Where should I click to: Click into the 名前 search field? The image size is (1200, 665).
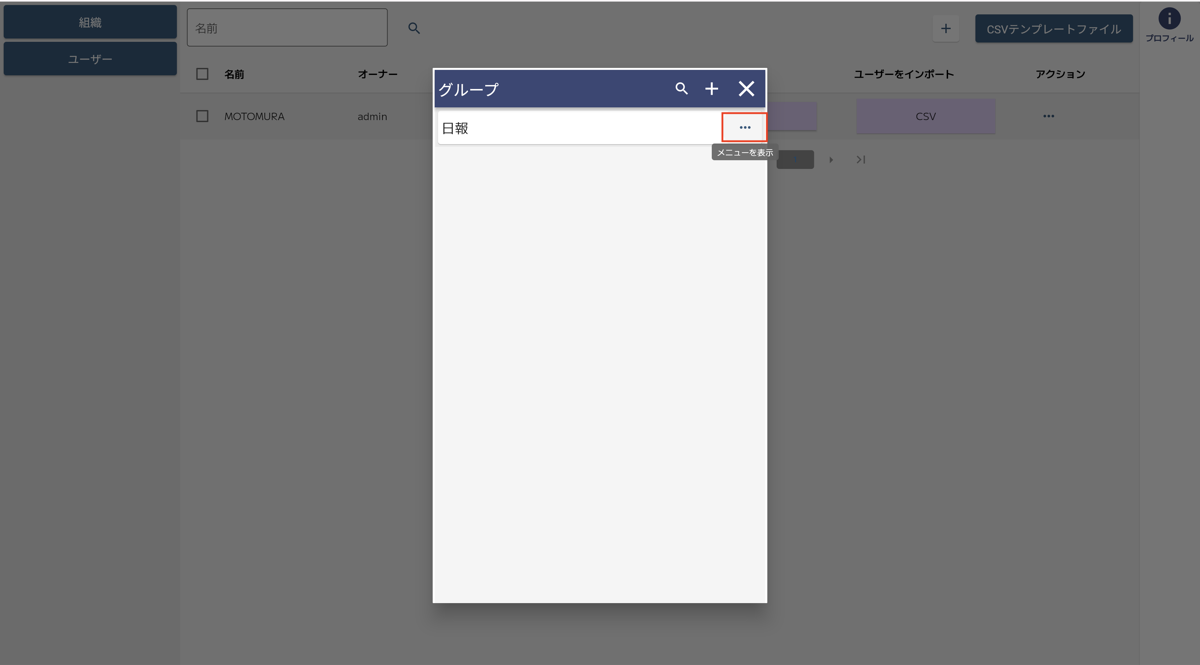click(287, 29)
